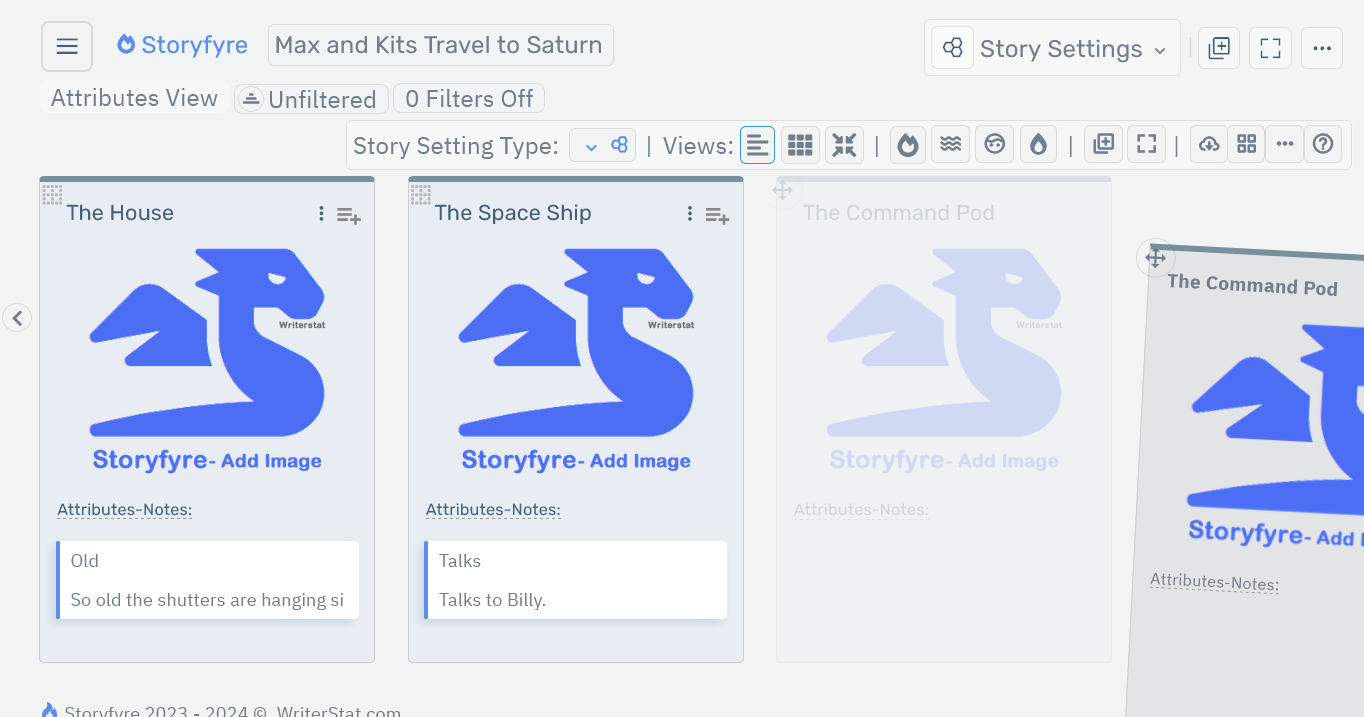
Task: Click the fullscreen icon near Story Settings
Action: click(1270, 47)
